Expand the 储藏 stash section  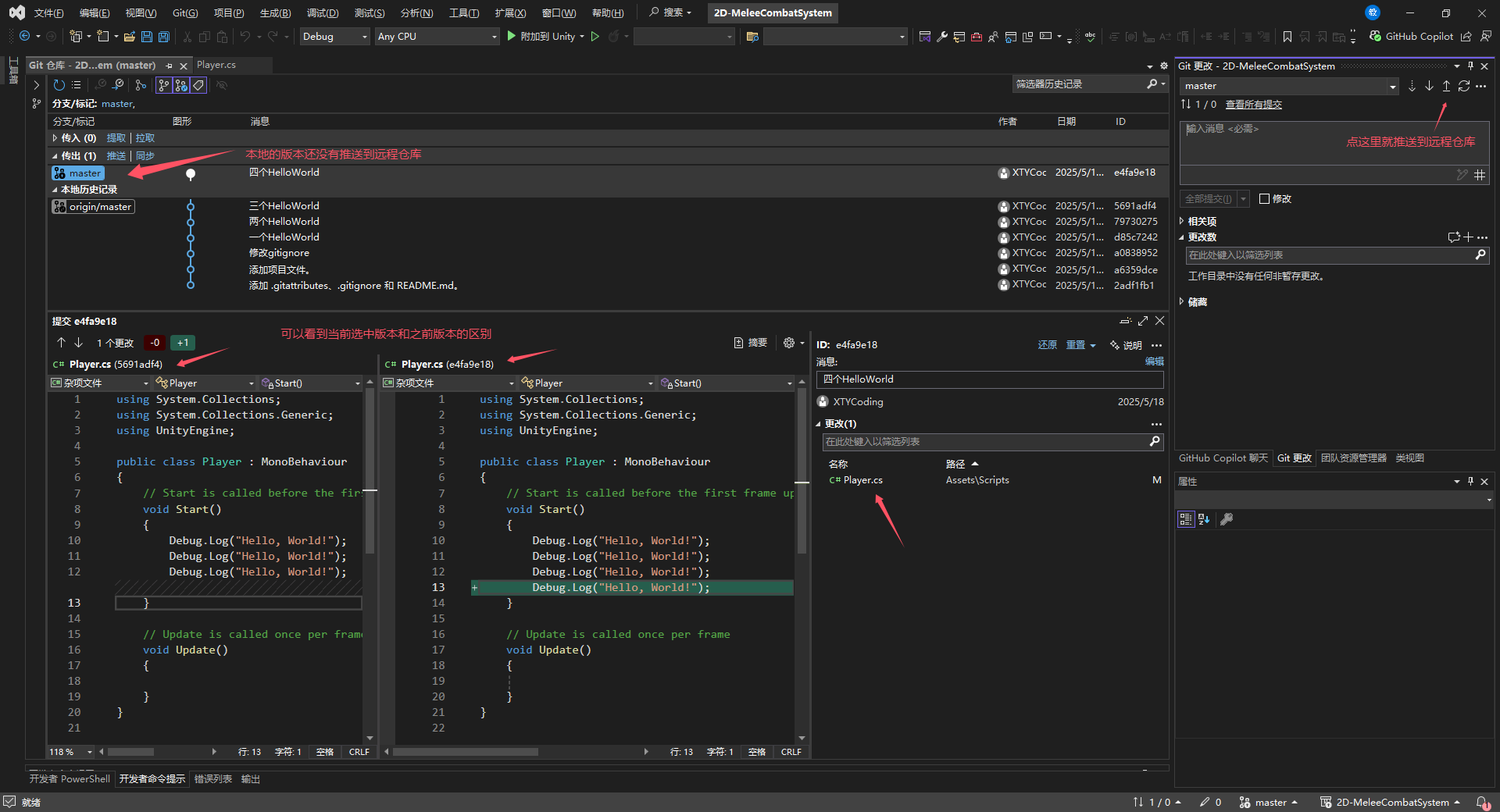(1182, 302)
